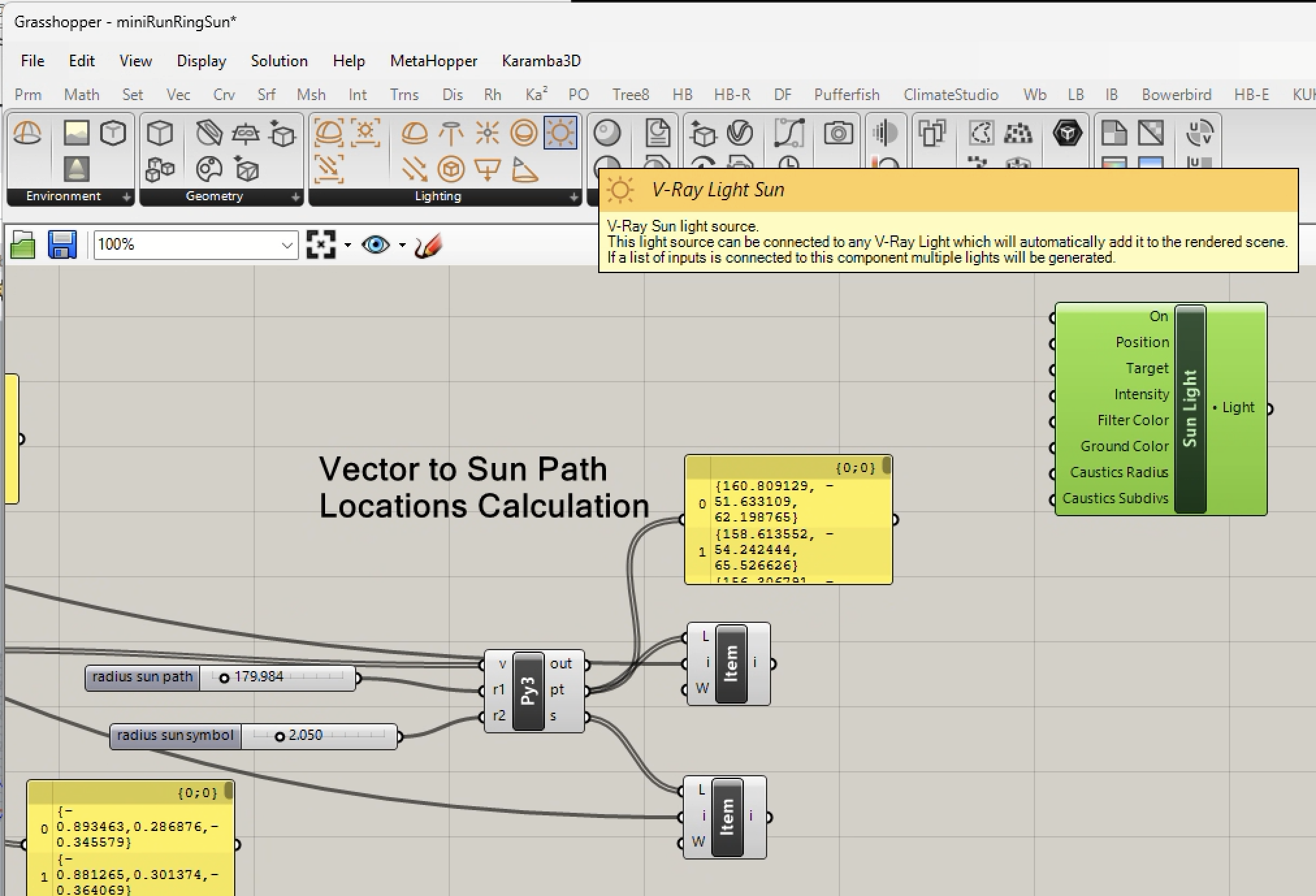Pick the V-Ray Omni point light icon
1316x896 pixels.
pyautogui.click(x=487, y=133)
